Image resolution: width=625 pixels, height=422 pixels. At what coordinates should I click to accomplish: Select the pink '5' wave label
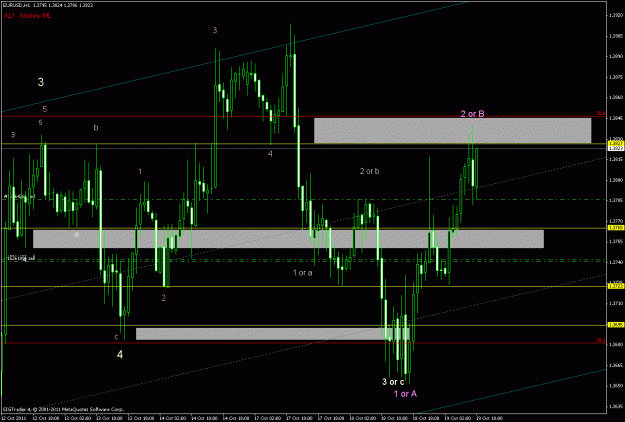[x=45, y=109]
